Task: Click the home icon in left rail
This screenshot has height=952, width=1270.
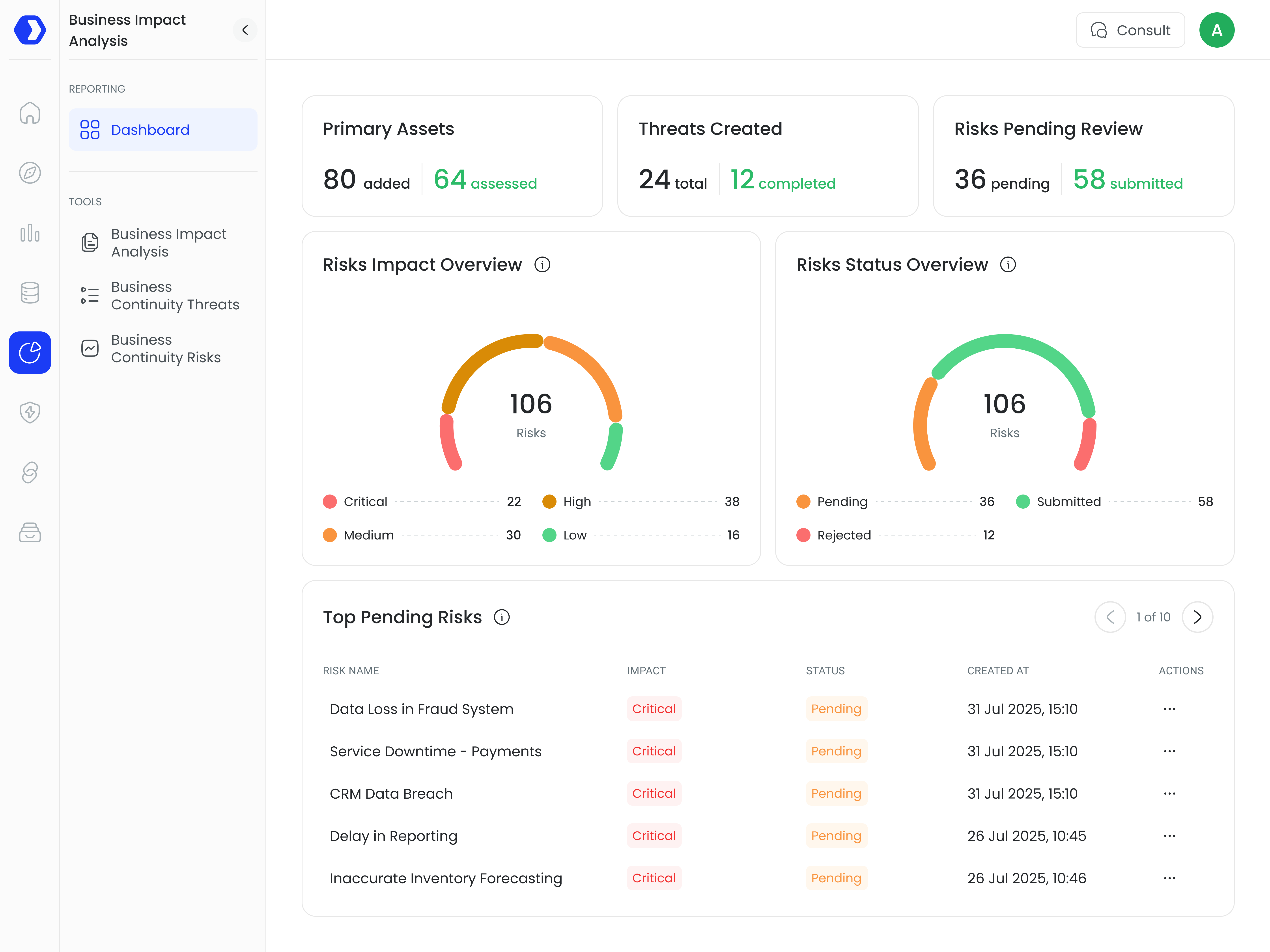Action: point(30,113)
